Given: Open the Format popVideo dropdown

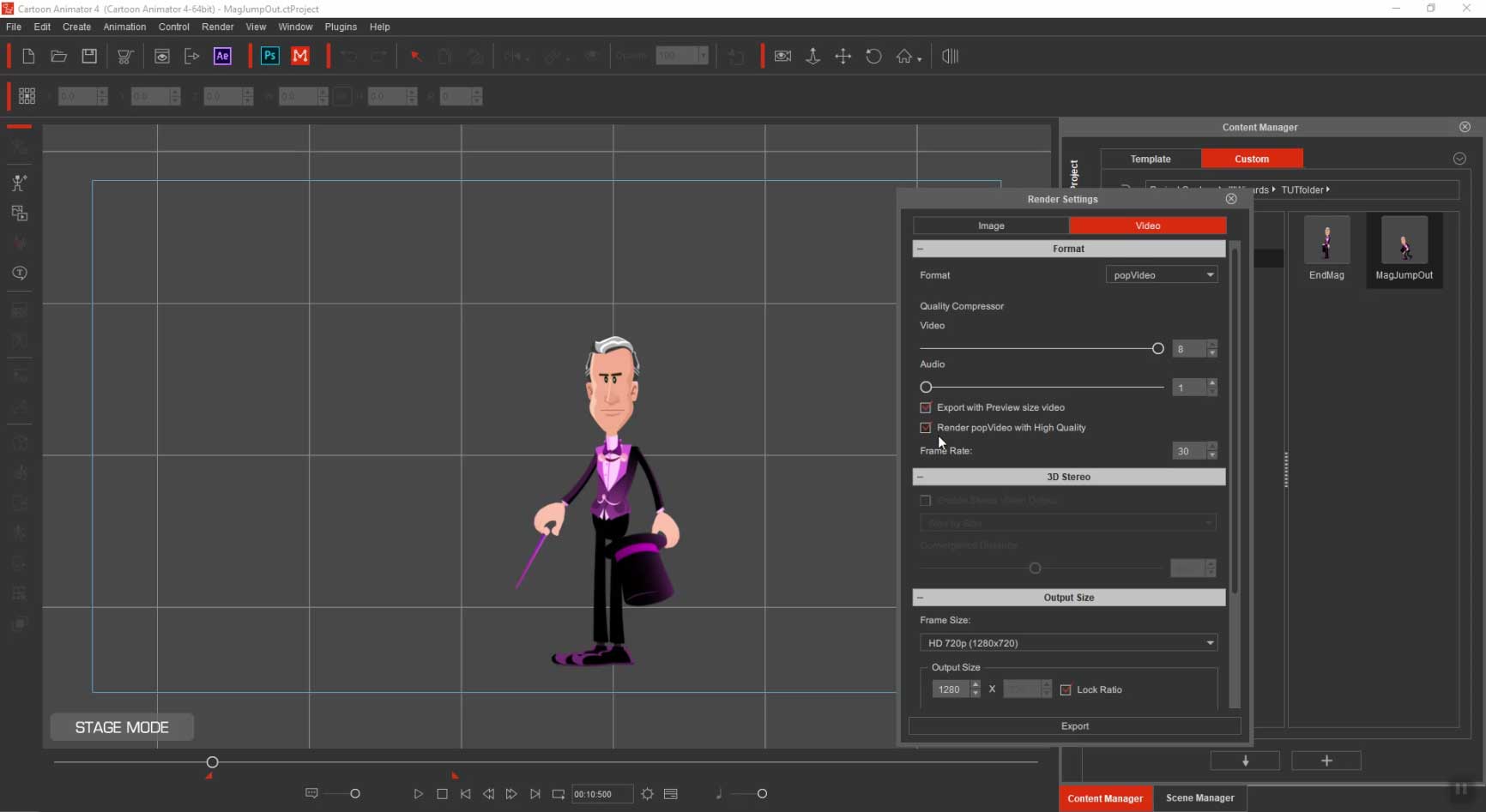Looking at the screenshot, I should tap(1162, 275).
